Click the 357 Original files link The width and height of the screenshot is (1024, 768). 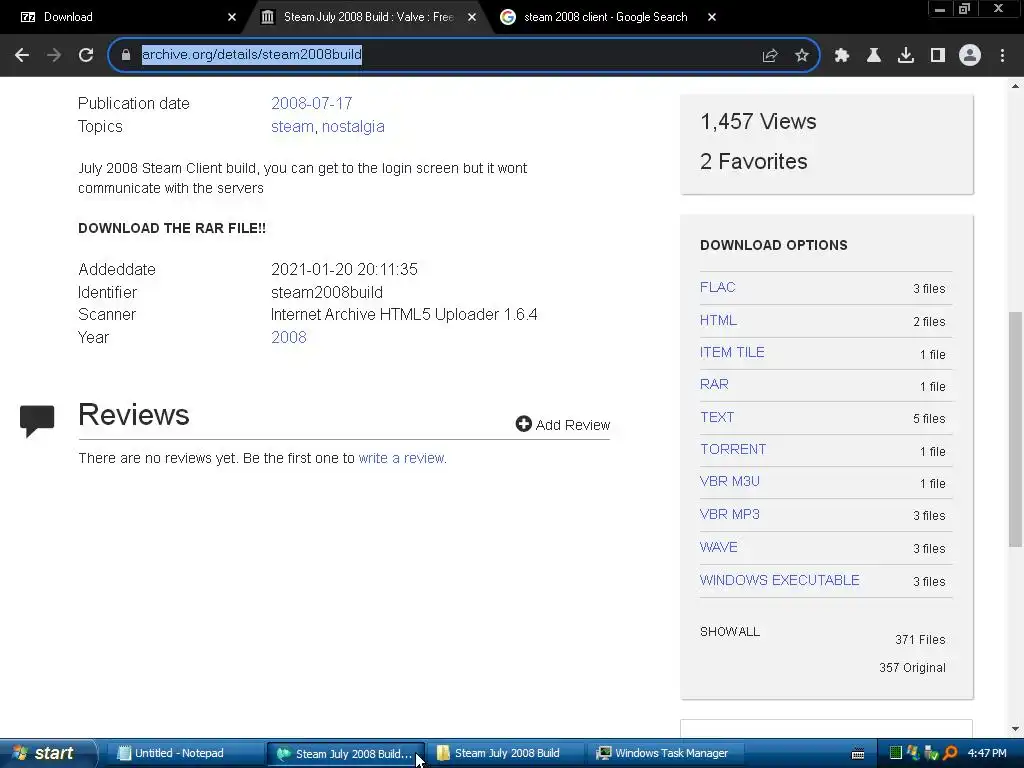912,667
